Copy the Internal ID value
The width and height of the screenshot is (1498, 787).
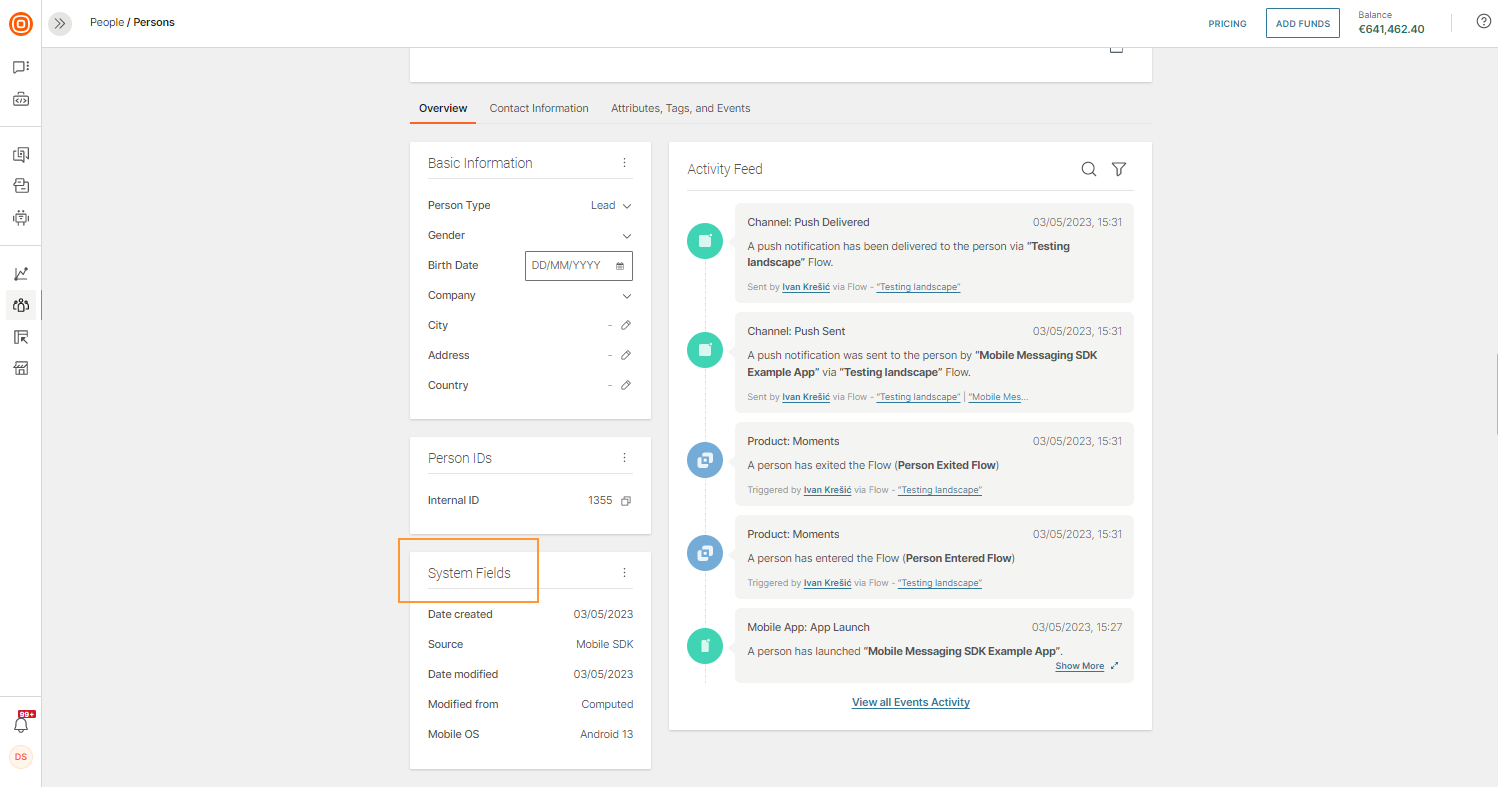[626, 500]
